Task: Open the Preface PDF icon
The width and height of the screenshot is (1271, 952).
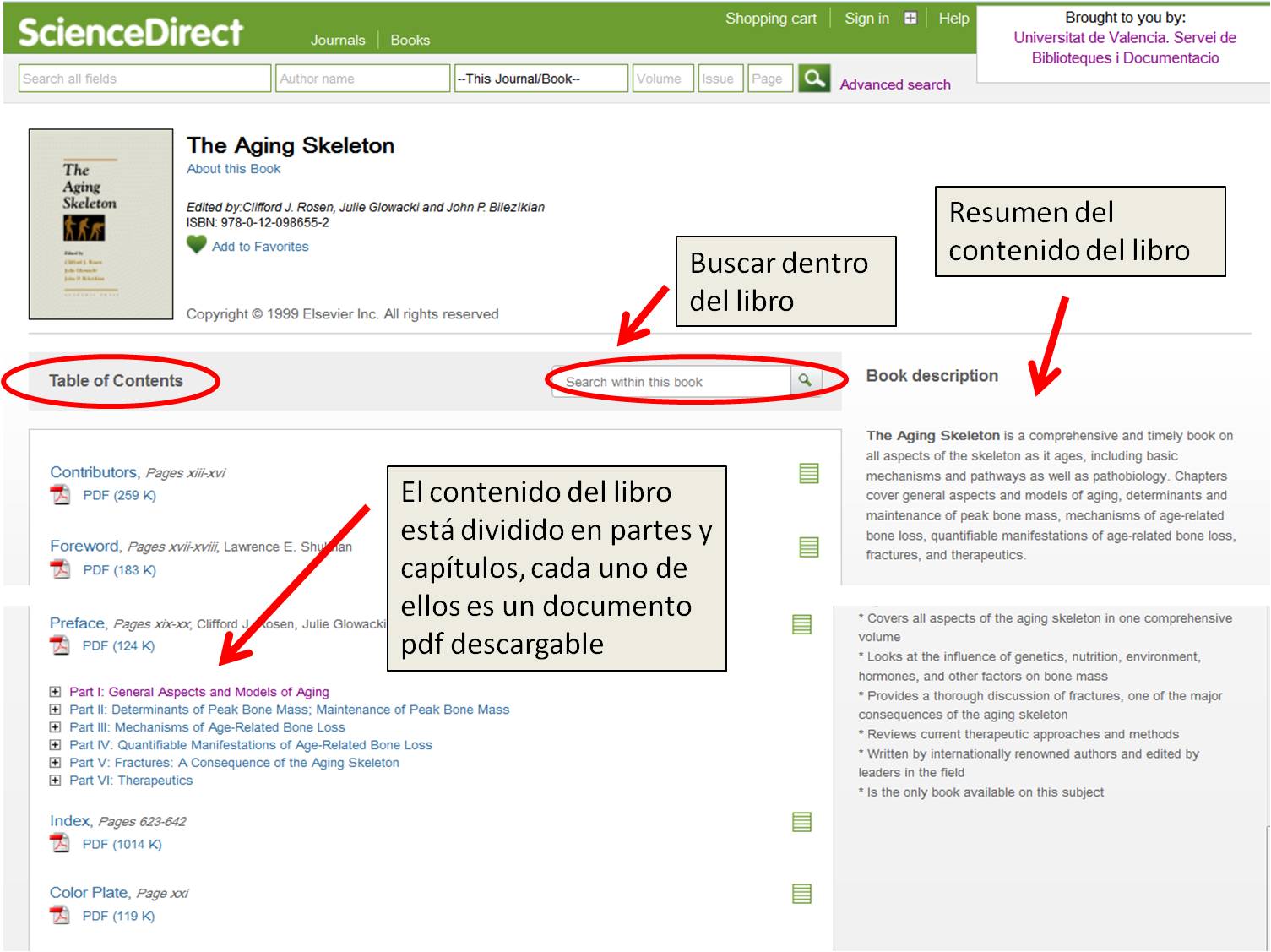Action: (x=60, y=645)
